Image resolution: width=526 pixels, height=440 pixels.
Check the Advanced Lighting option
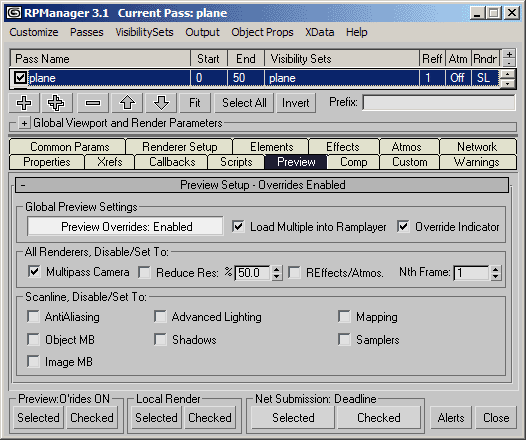tap(160, 316)
